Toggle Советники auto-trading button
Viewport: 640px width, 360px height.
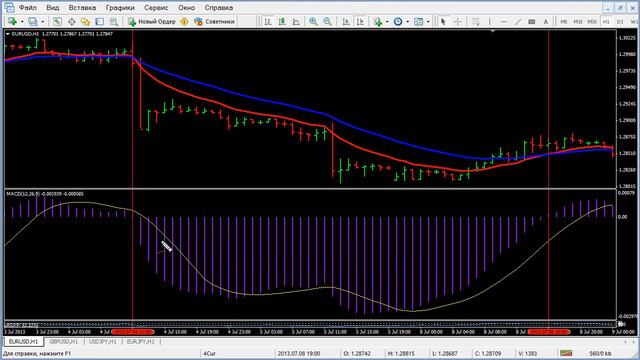point(214,22)
